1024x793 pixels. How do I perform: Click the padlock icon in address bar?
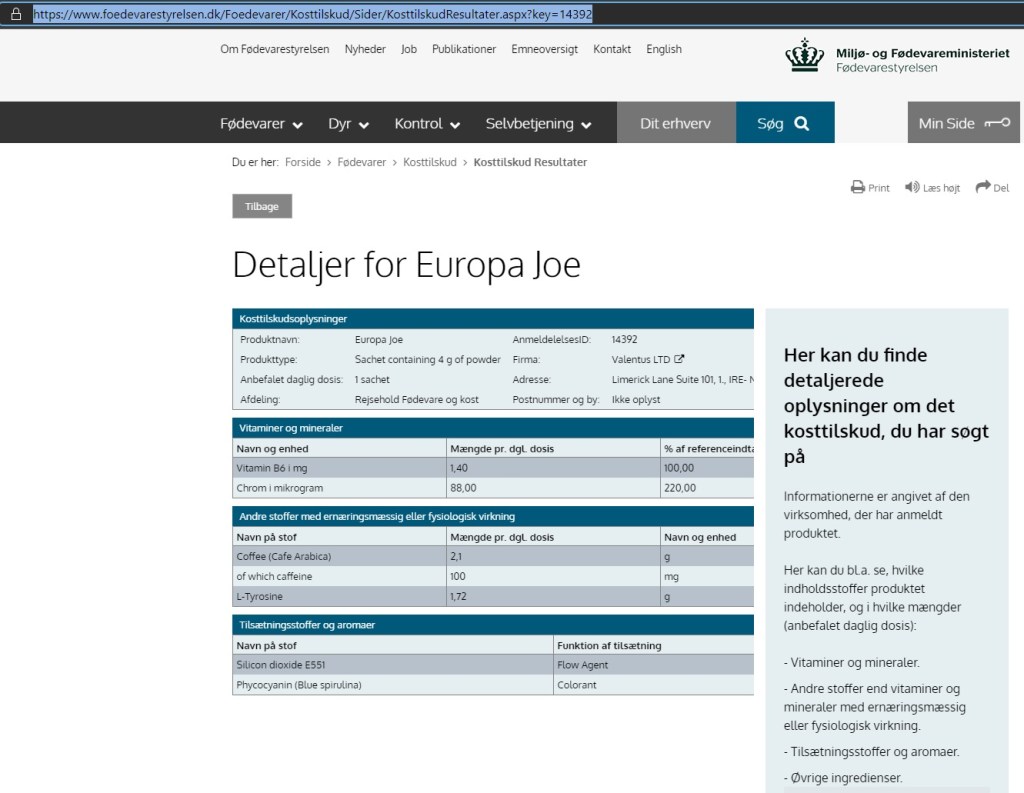pos(15,15)
